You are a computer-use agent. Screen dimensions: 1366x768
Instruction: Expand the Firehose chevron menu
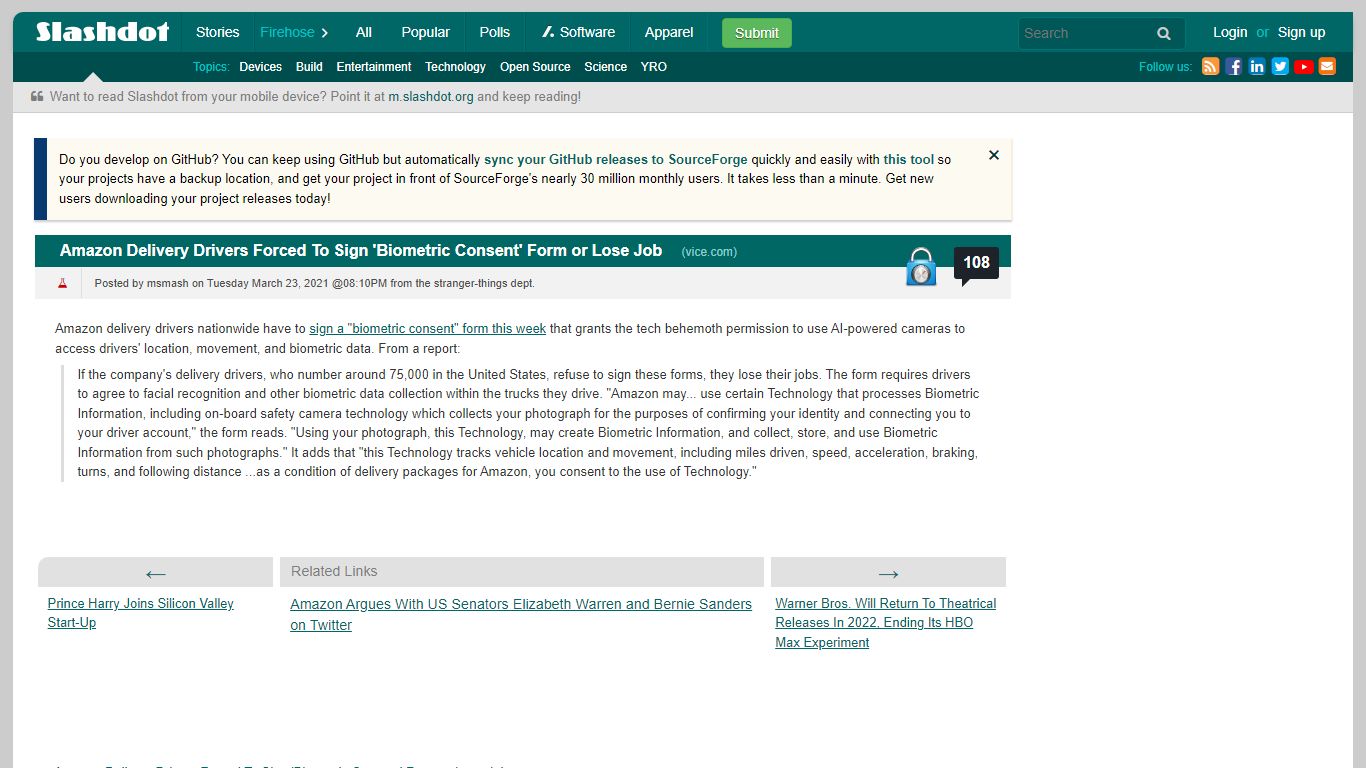pyautogui.click(x=326, y=33)
